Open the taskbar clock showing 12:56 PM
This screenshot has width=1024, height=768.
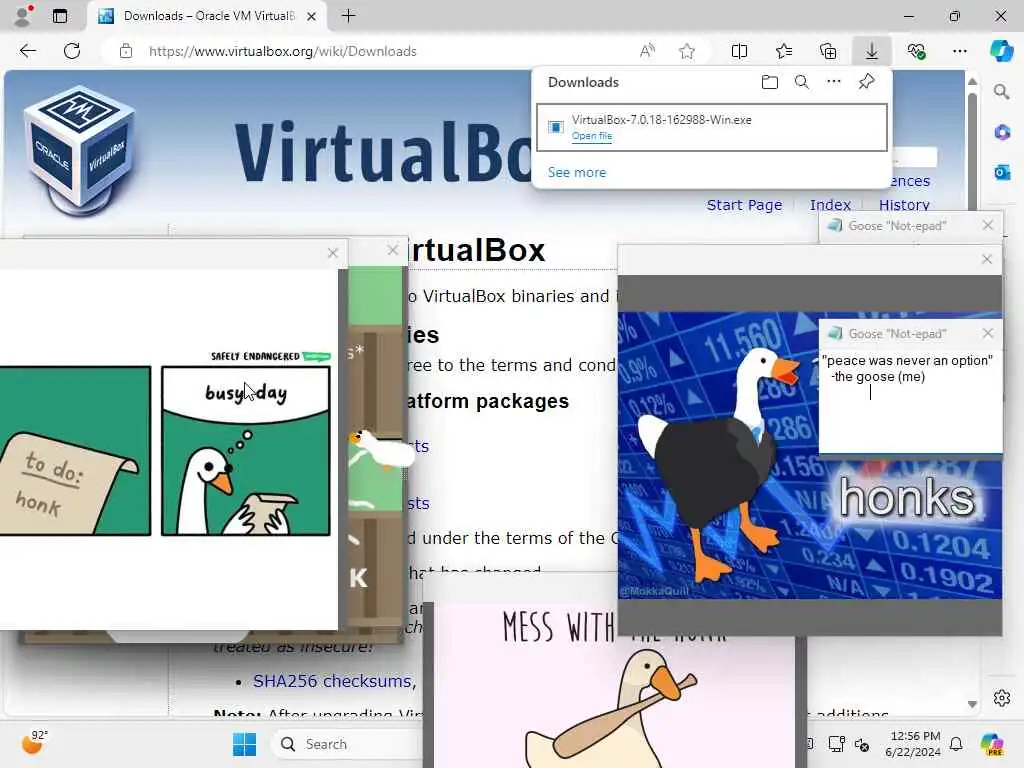click(914, 744)
